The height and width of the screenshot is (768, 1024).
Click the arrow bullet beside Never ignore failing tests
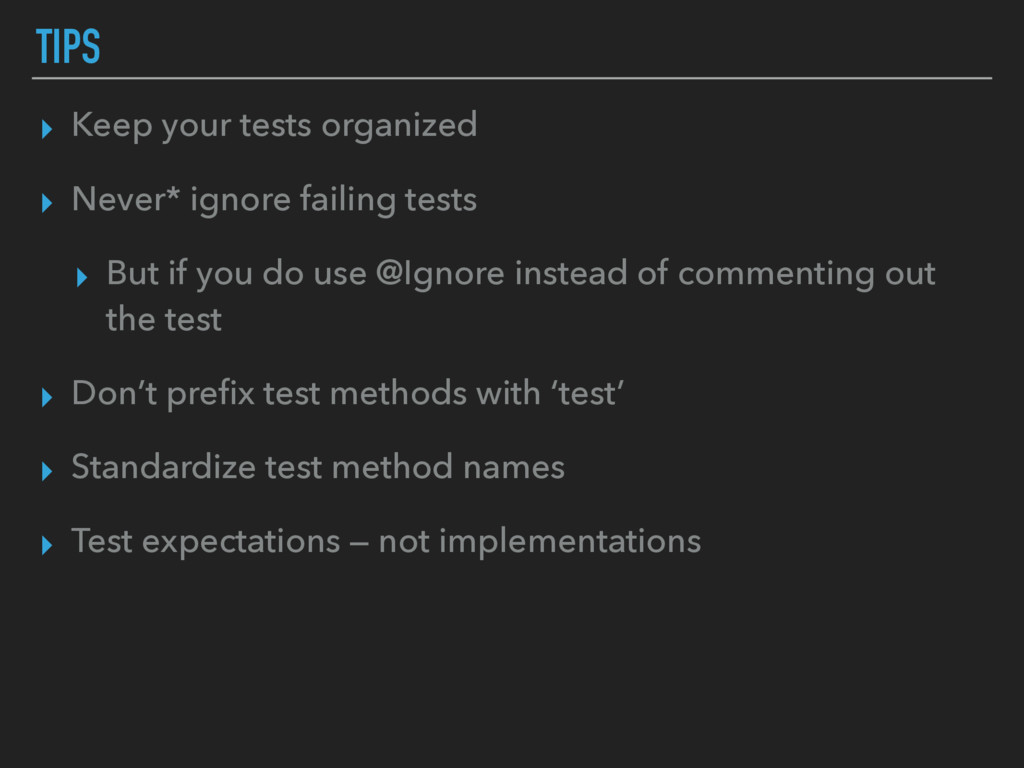47,202
